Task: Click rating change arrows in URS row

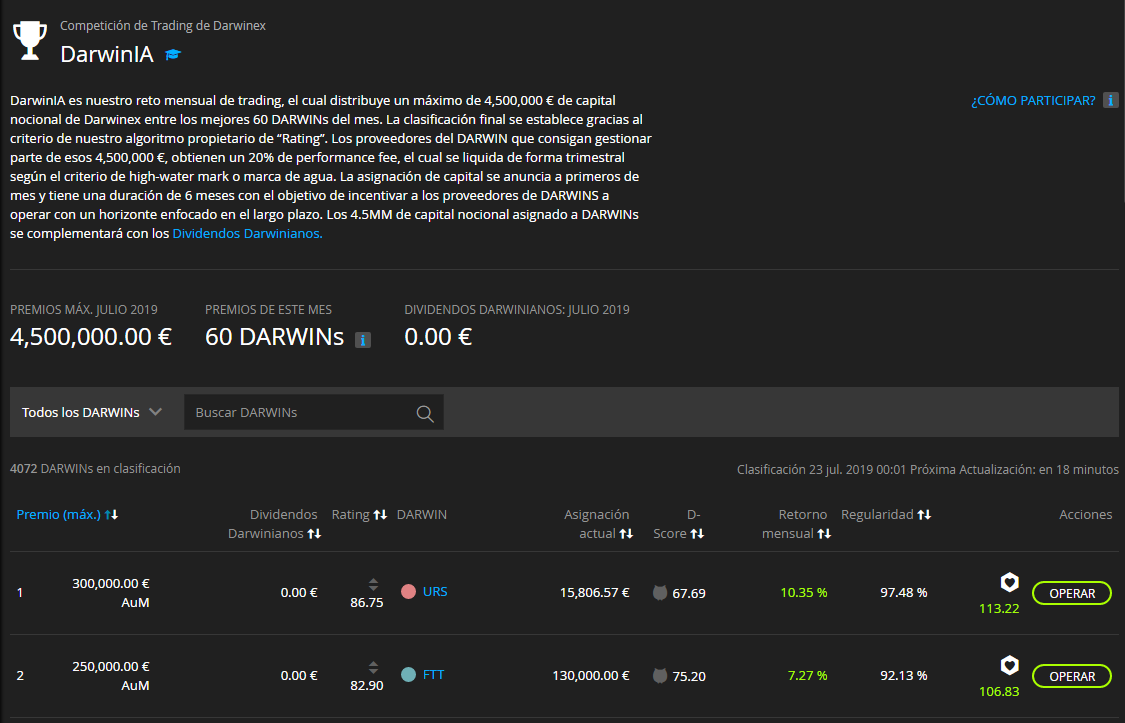Action: pyautogui.click(x=373, y=584)
